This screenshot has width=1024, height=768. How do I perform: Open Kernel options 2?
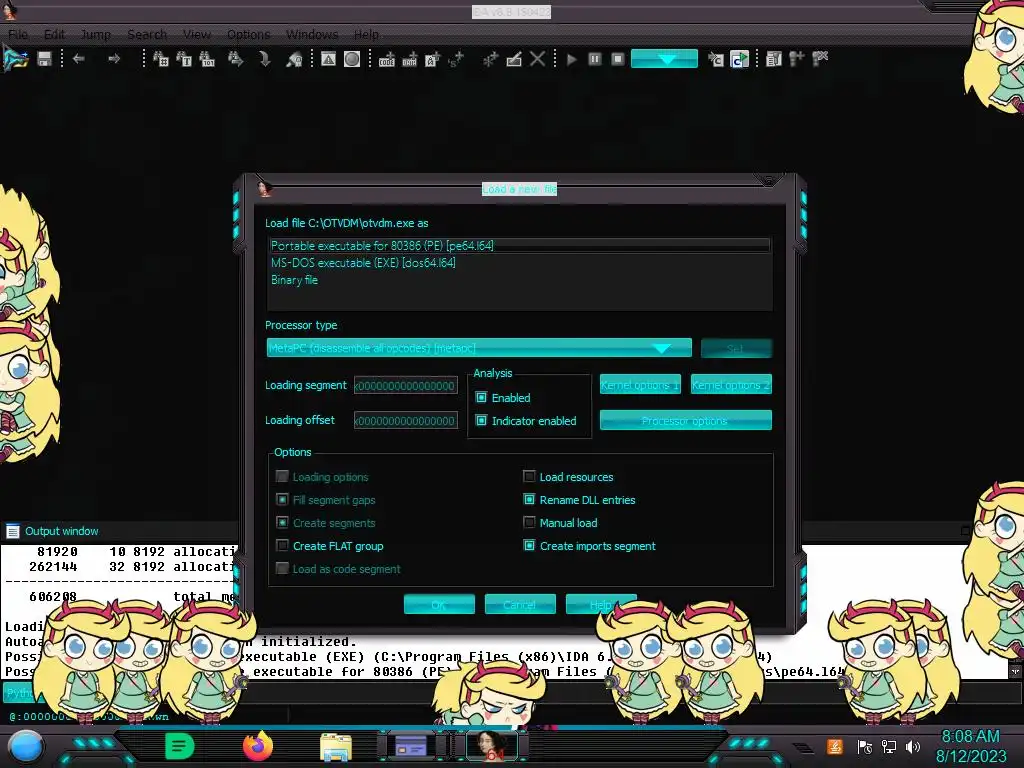click(x=731, y=385)
